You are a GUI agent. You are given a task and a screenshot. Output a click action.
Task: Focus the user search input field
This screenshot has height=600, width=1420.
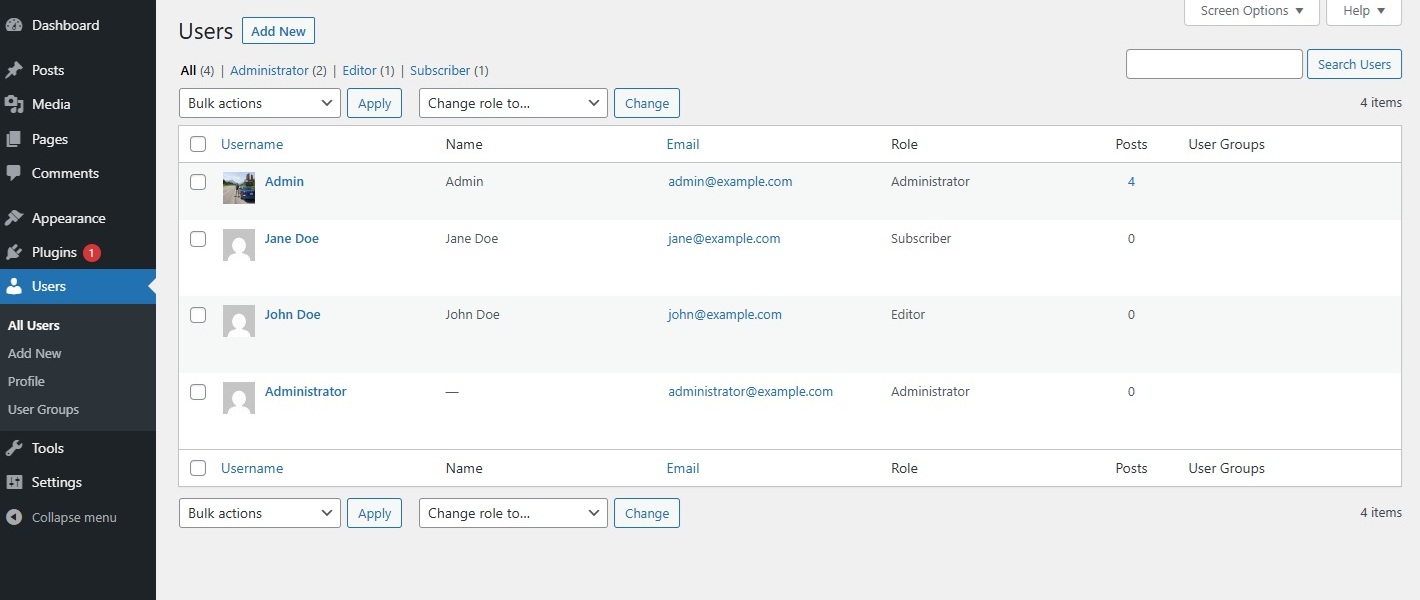(x=1214, y=64)
